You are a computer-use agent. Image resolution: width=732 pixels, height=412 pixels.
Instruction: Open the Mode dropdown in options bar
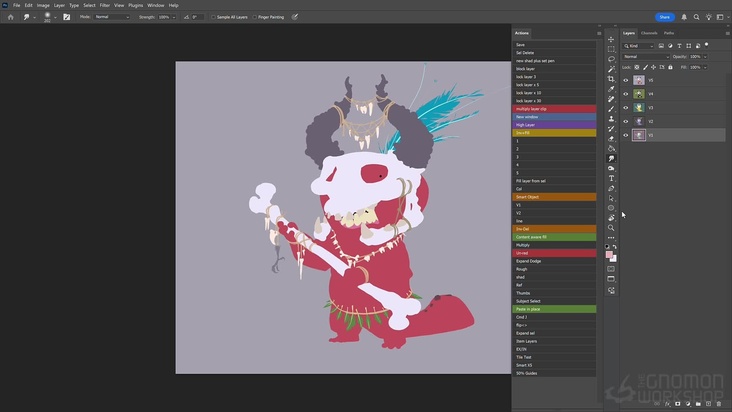(112, 17)
